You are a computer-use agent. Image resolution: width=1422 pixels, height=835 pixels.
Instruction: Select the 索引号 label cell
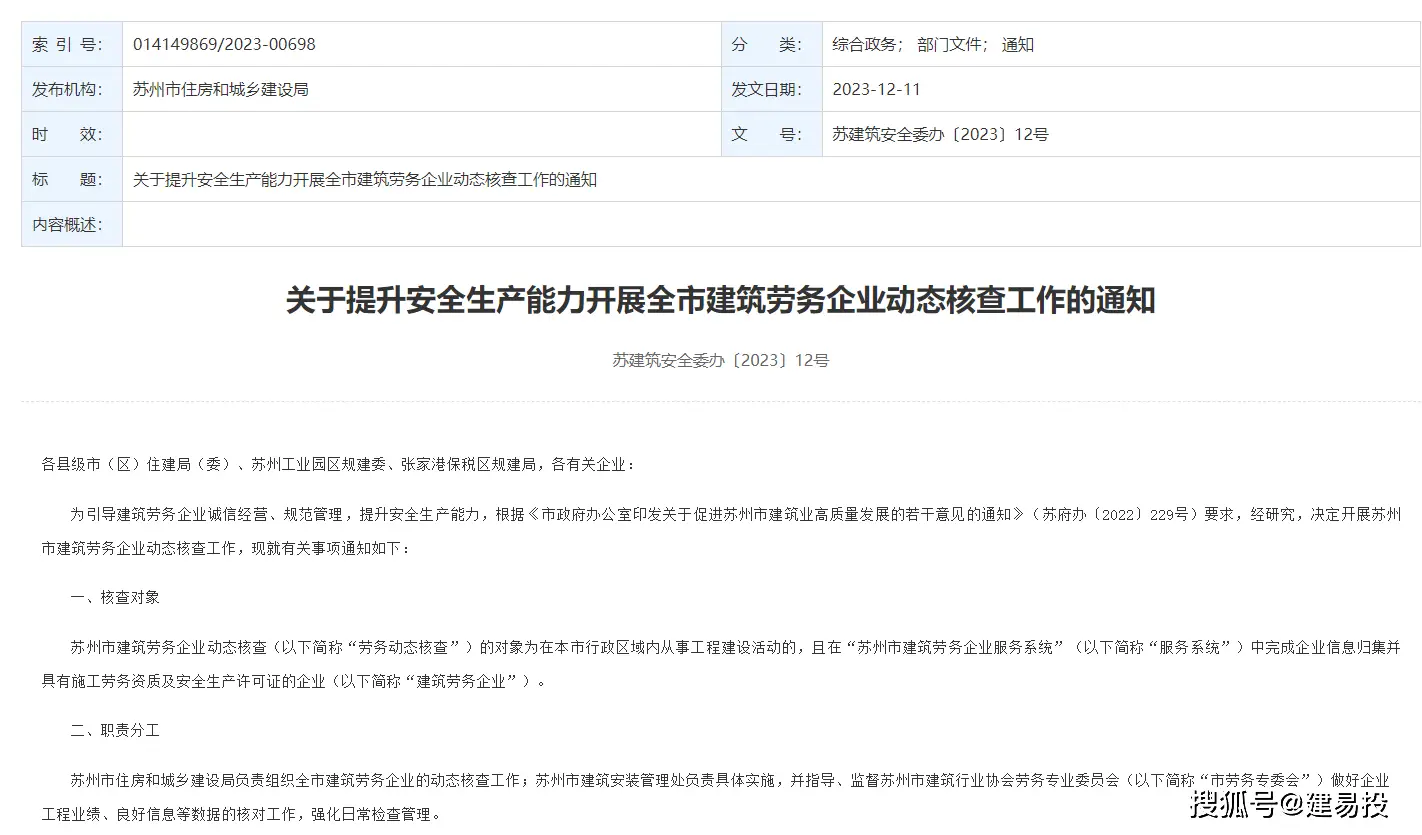point(72,44)
